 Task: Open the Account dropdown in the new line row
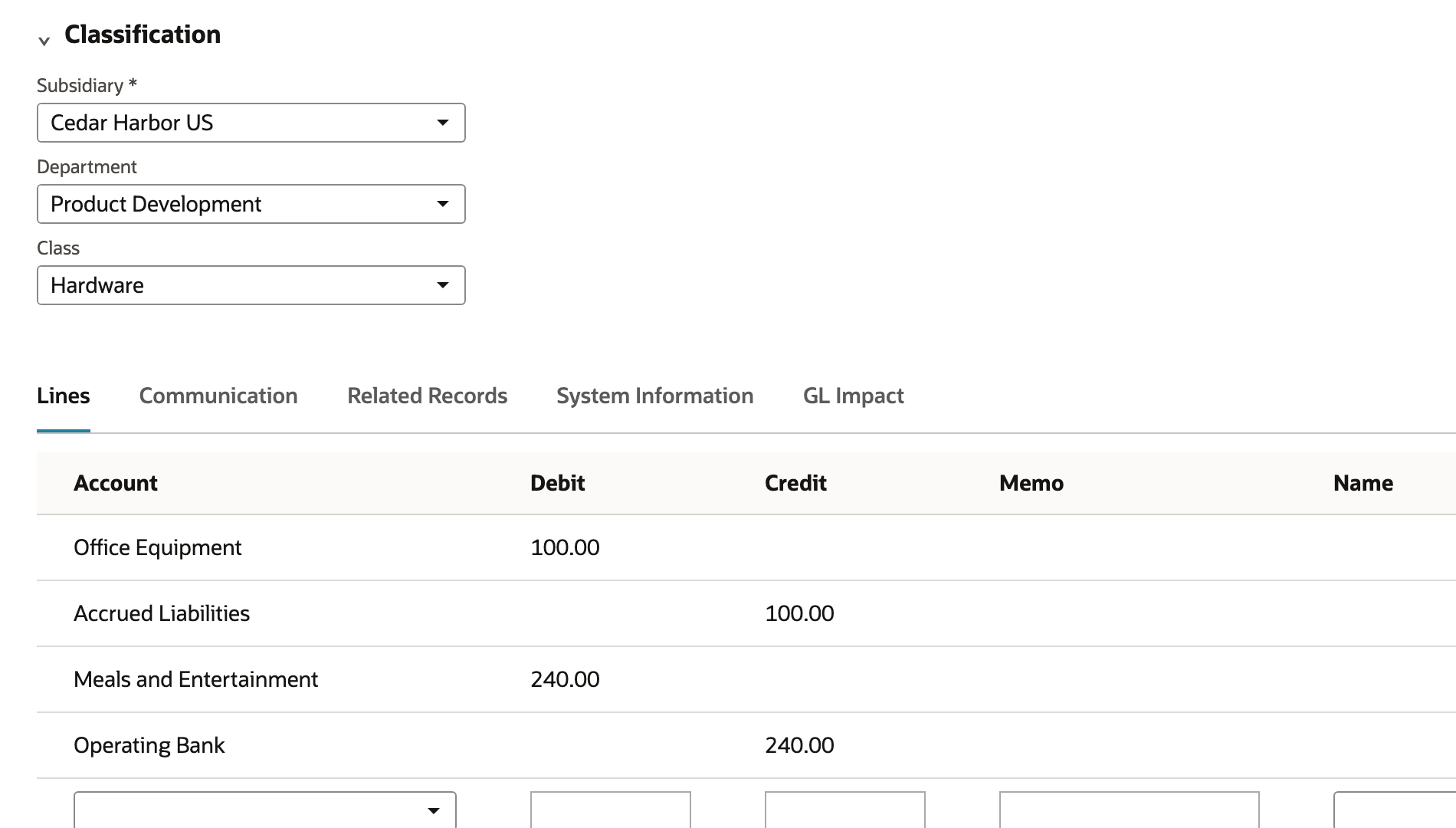[x=265, y=810]
